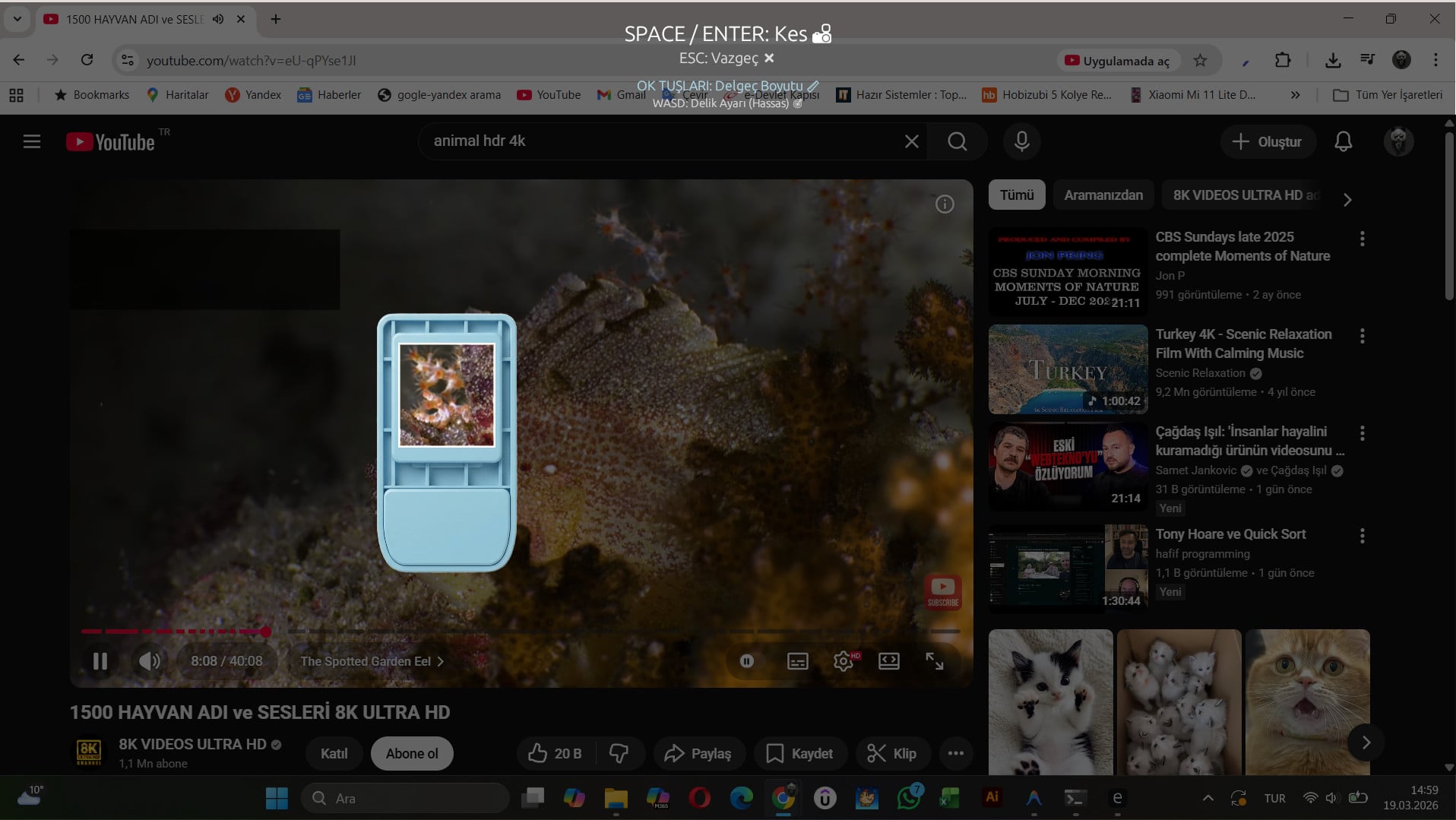Open the YouTube hamburger guide menu
This screenshot has width=1456, height=820.
click(x=32, y=141)
